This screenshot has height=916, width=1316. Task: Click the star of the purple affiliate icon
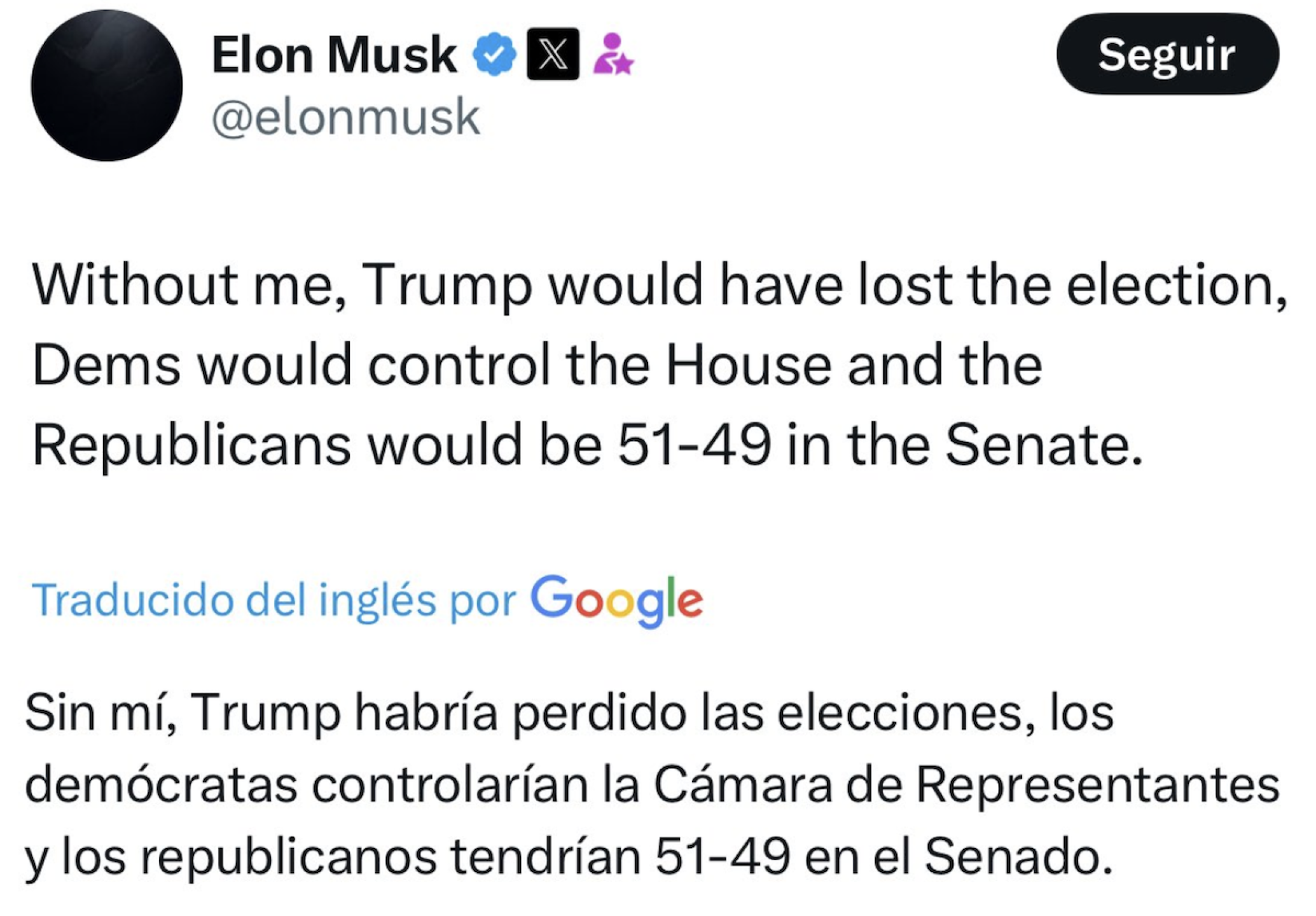point(622,64)
